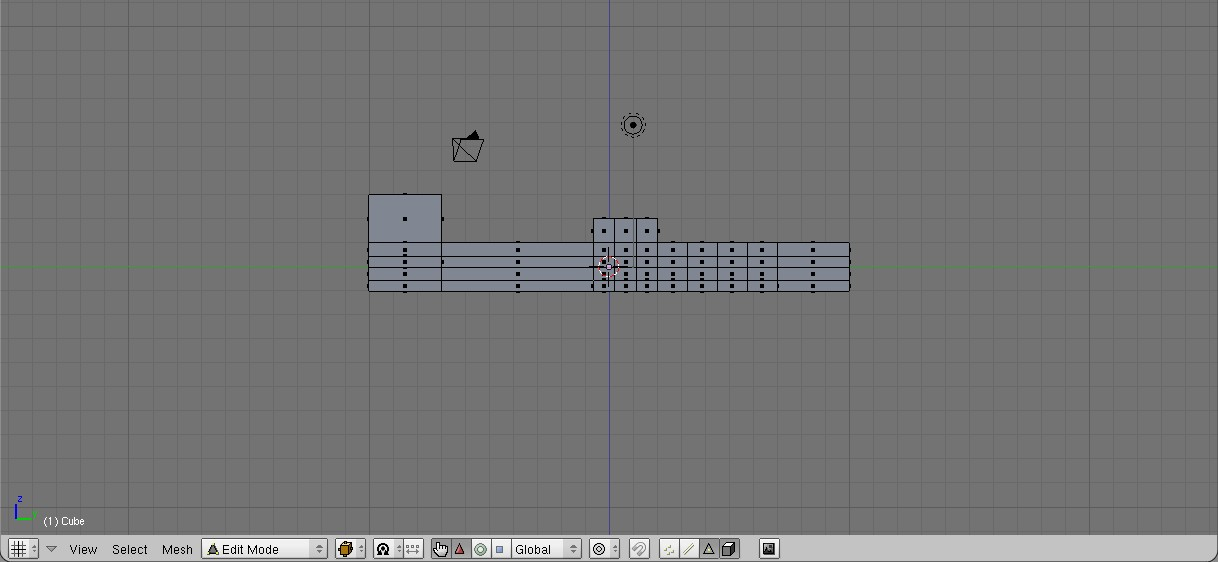1218x562 pixels.
Task: Select the lamp object in viewport
Action: [633, 125]
